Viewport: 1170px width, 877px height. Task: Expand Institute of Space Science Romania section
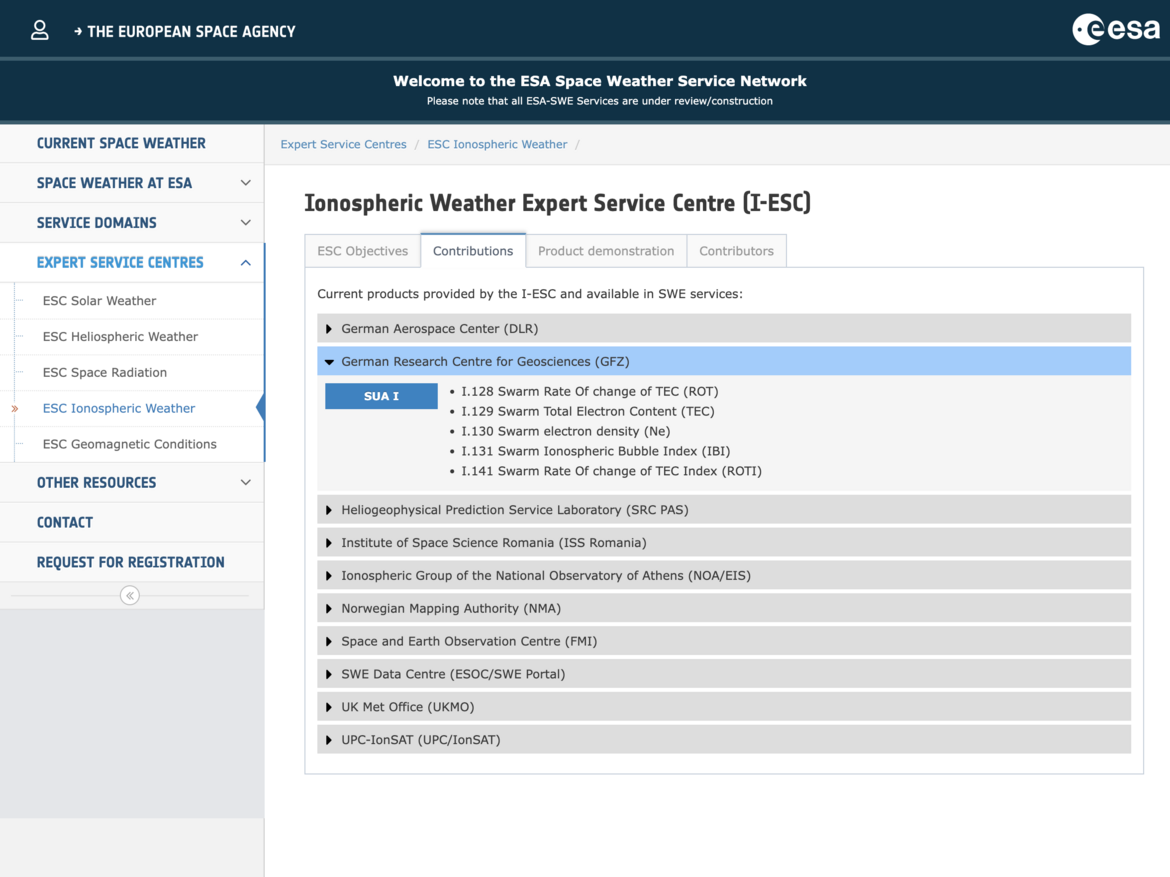(724, 543)
